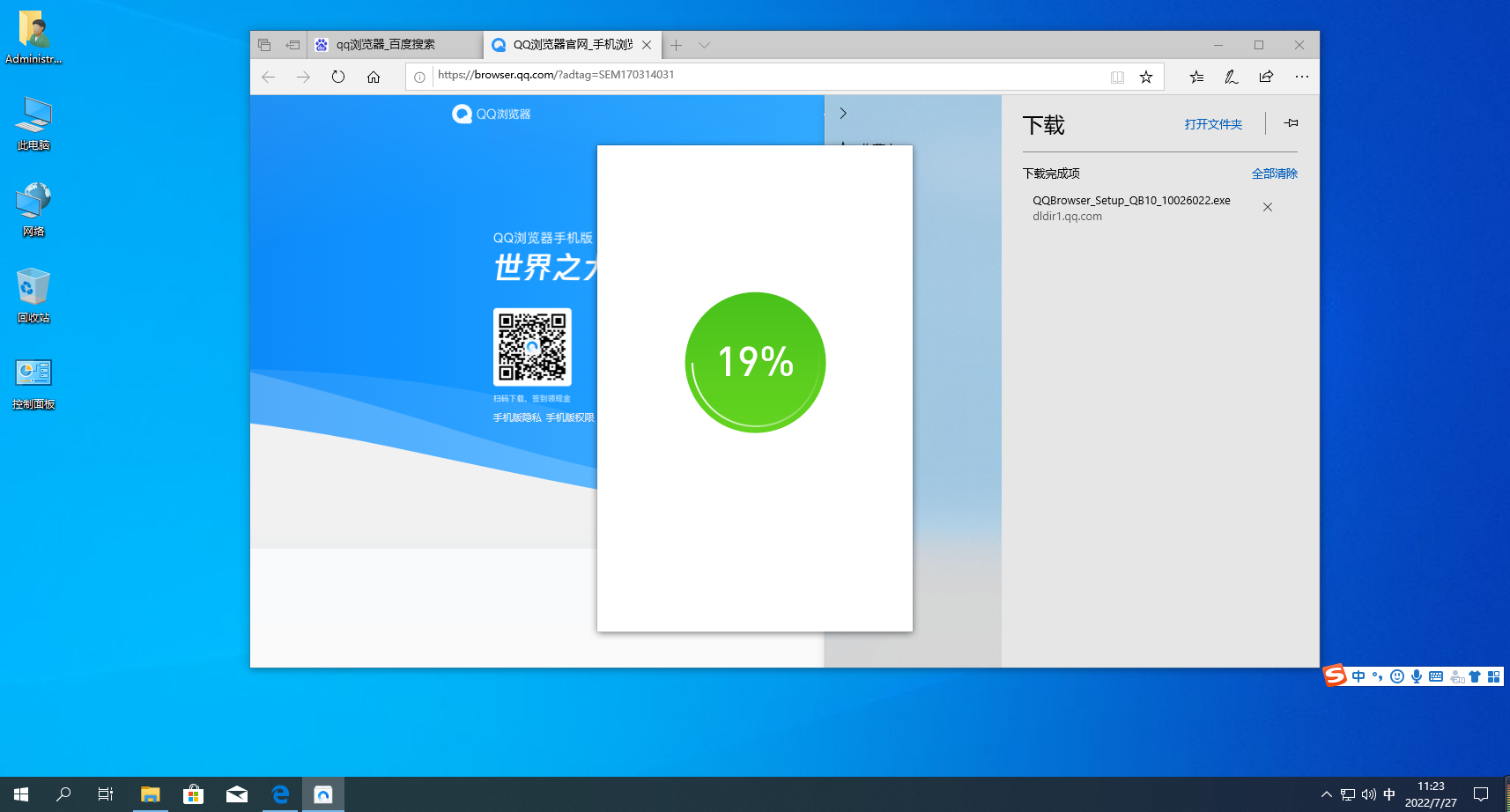Open Sogou toolbox grid icon
This screenshot has width=1510, height=812.
click(x=1493, y=676)
